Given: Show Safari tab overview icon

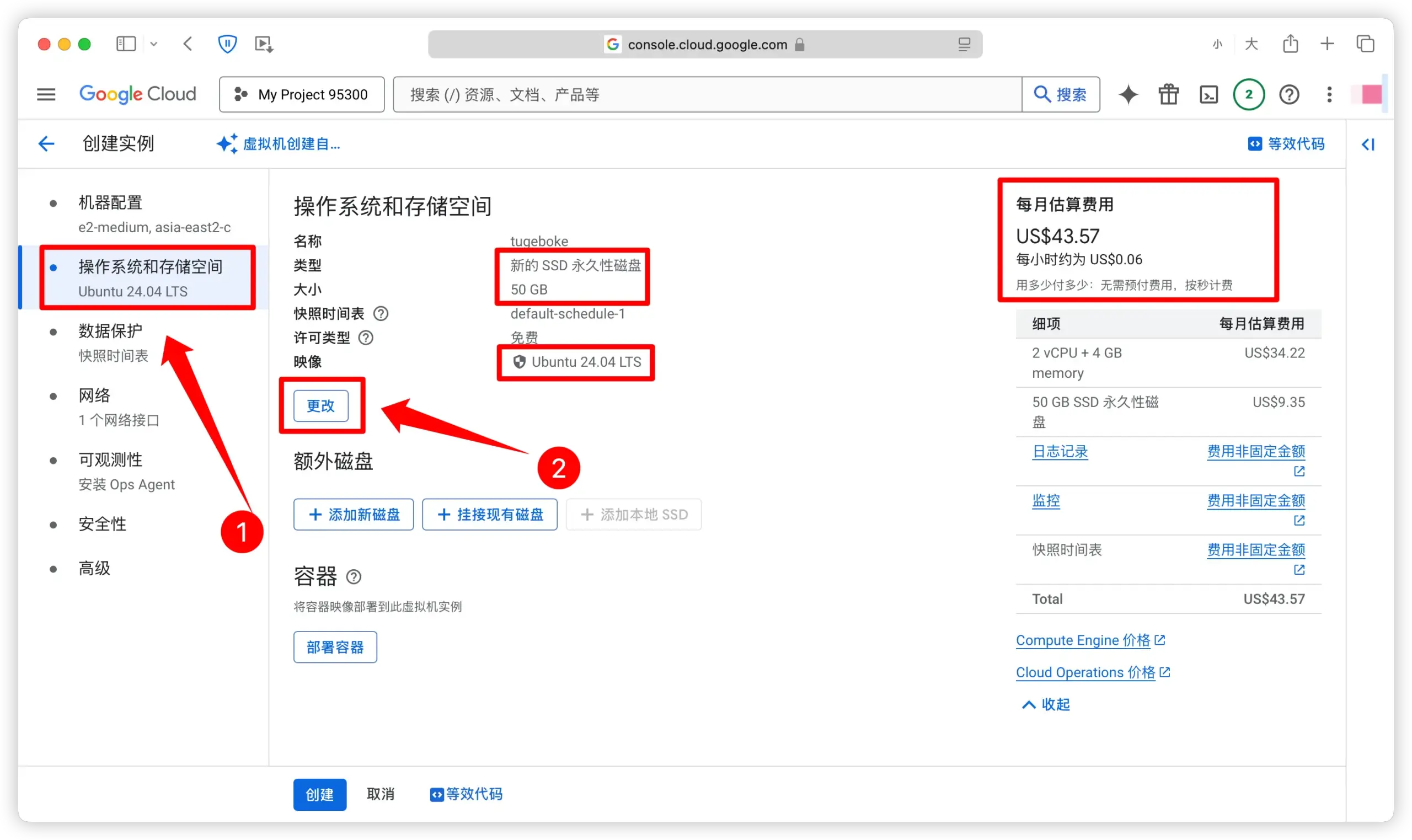Looking at the screenshot, I should [x=1365, y=44].
